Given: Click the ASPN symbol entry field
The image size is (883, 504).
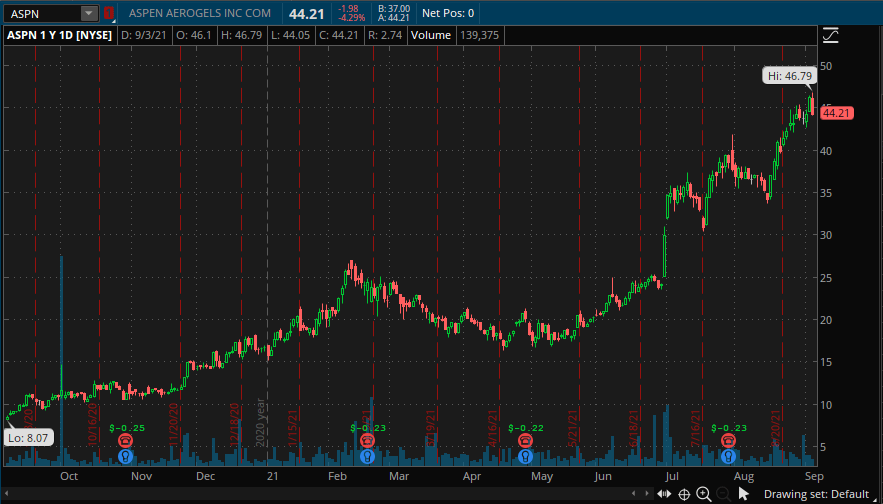Looking at the screenshot, I should click(x=43, y=13).
